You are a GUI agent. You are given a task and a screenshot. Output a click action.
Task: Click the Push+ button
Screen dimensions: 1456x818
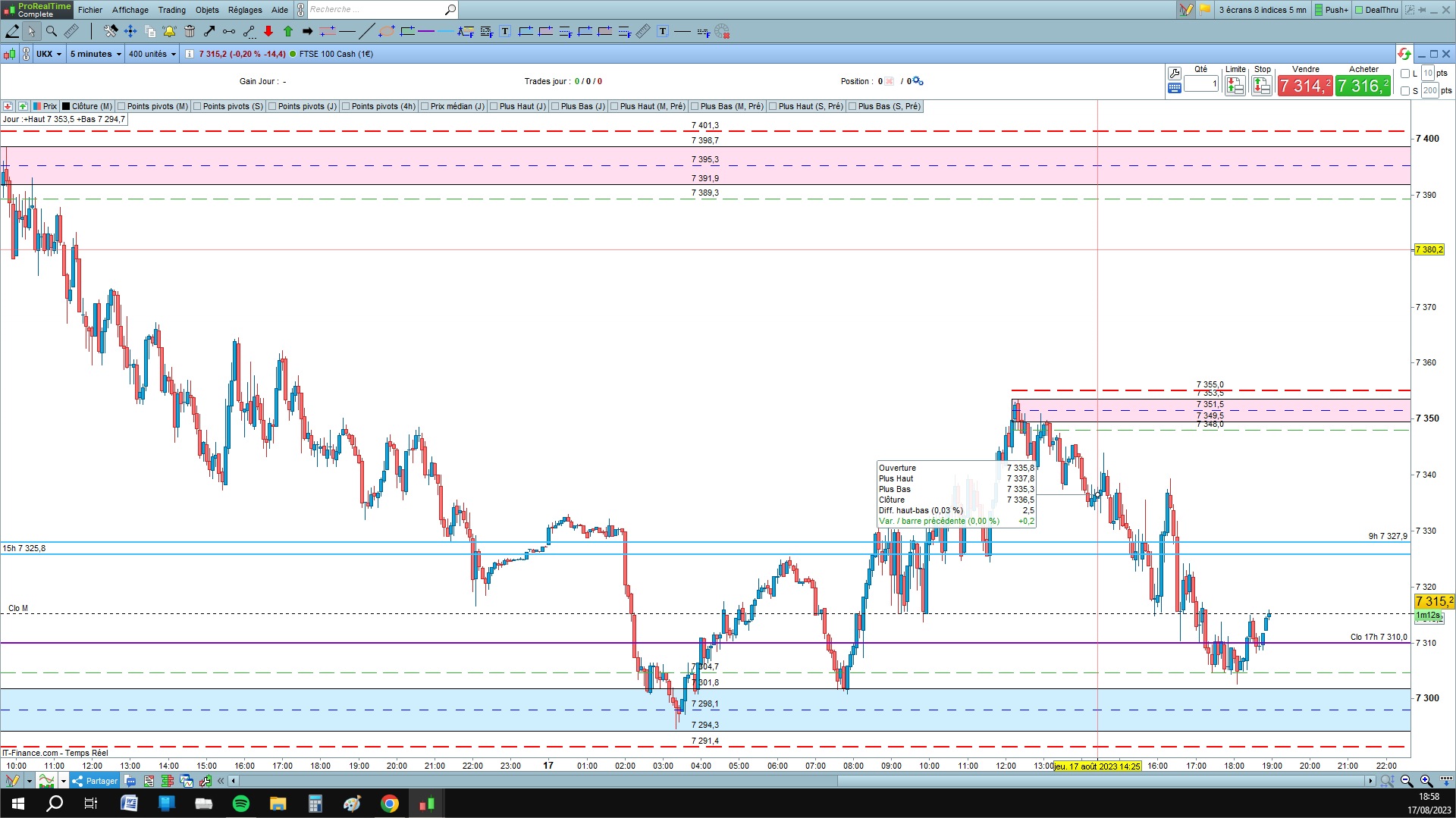point(1332,10)
